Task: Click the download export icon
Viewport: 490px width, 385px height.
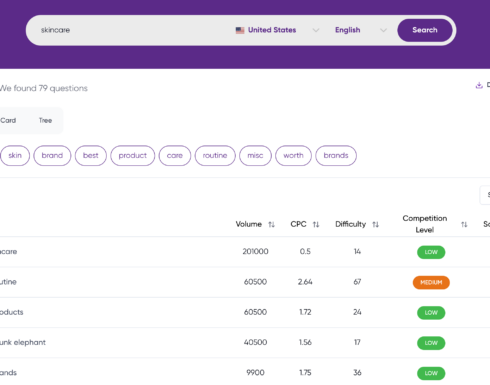Action: 479,85
